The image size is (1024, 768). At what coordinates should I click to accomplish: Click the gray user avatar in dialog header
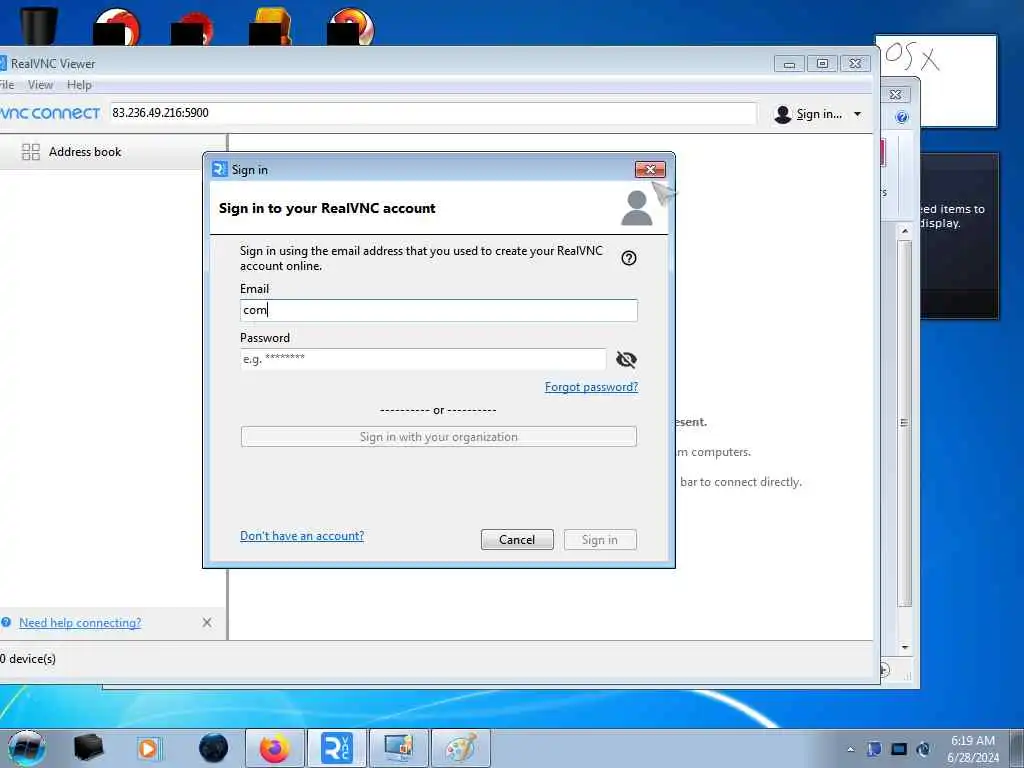637,208
